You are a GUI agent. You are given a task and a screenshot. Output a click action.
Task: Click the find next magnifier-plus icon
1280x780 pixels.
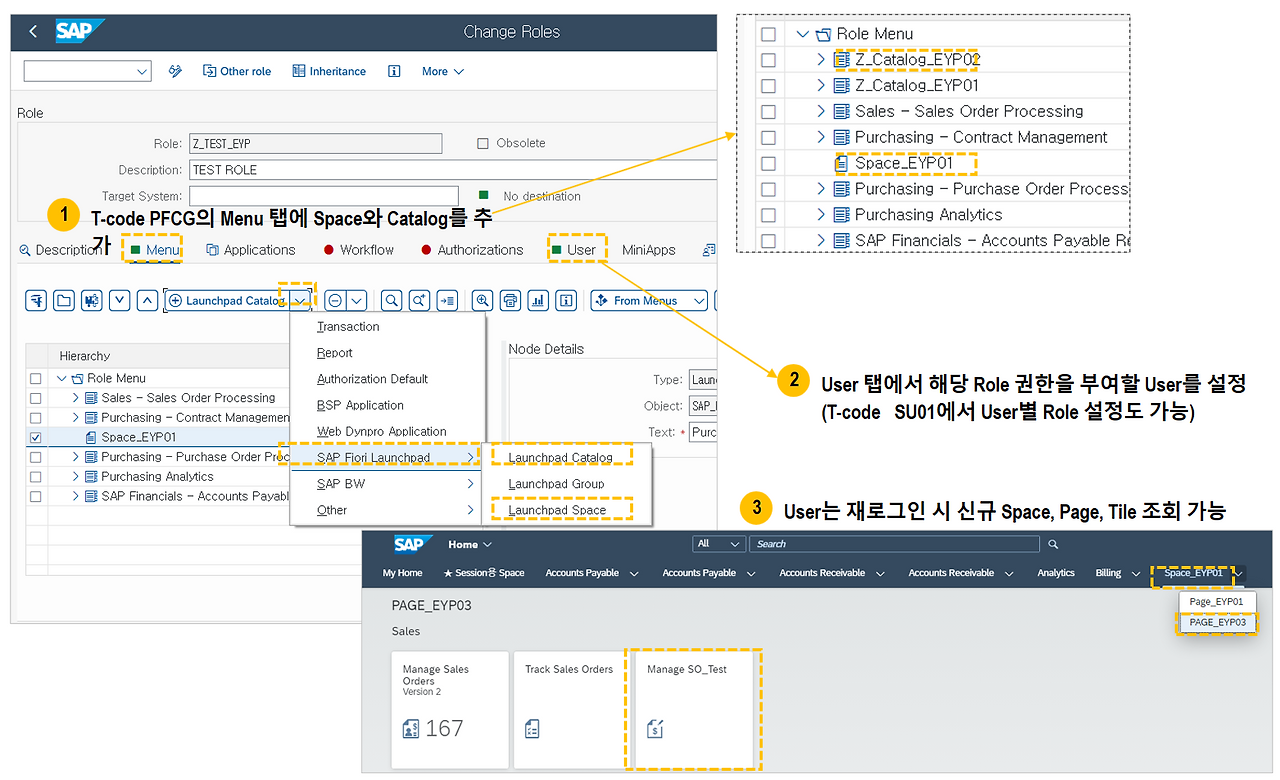419,300
